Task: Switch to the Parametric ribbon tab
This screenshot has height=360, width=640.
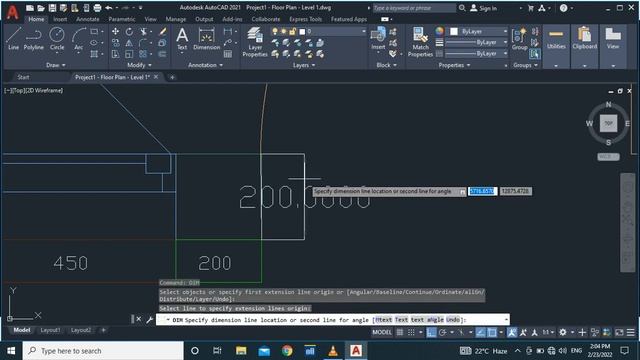Action: 122,19
